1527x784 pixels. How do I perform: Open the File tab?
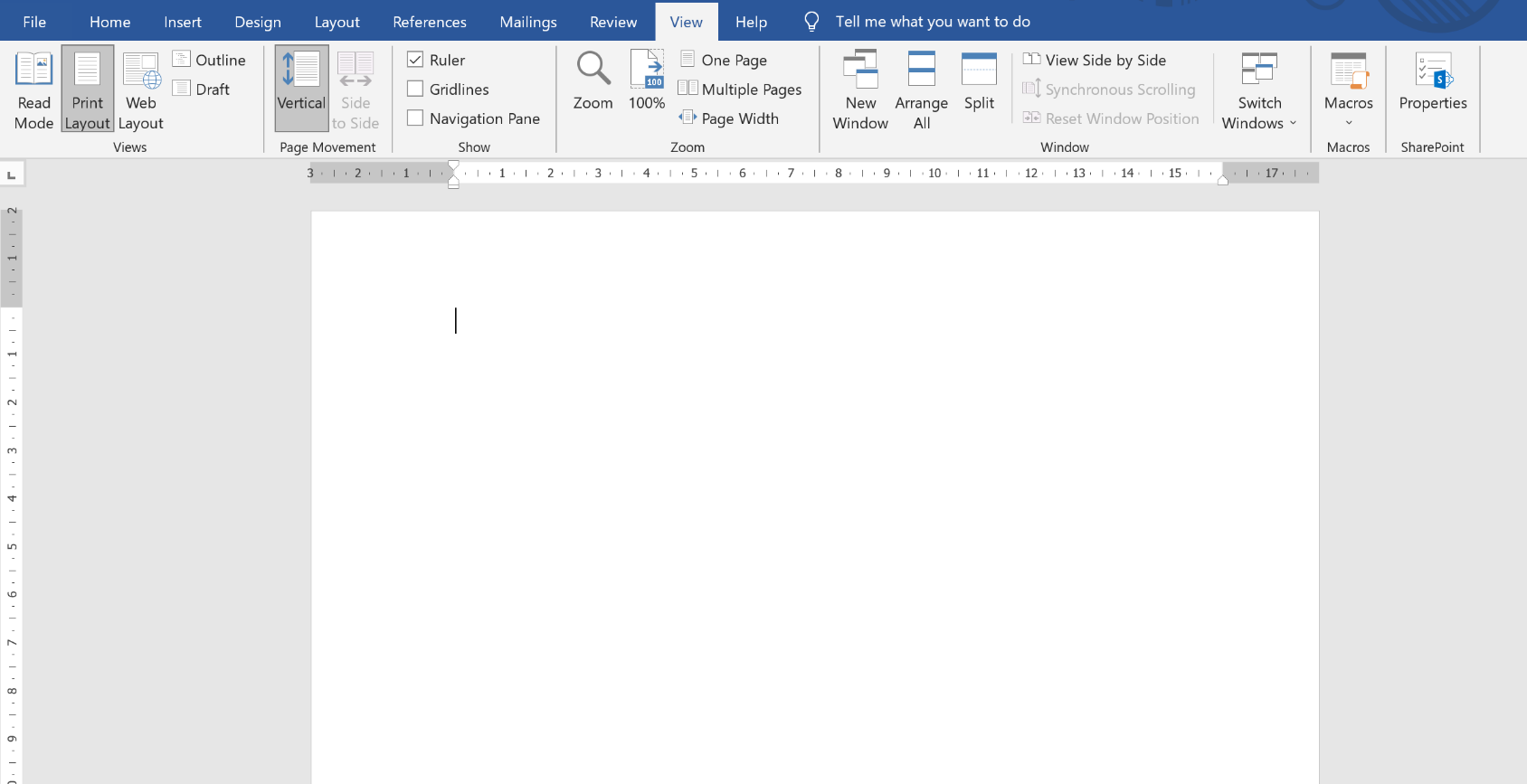(x=34, y=22)
